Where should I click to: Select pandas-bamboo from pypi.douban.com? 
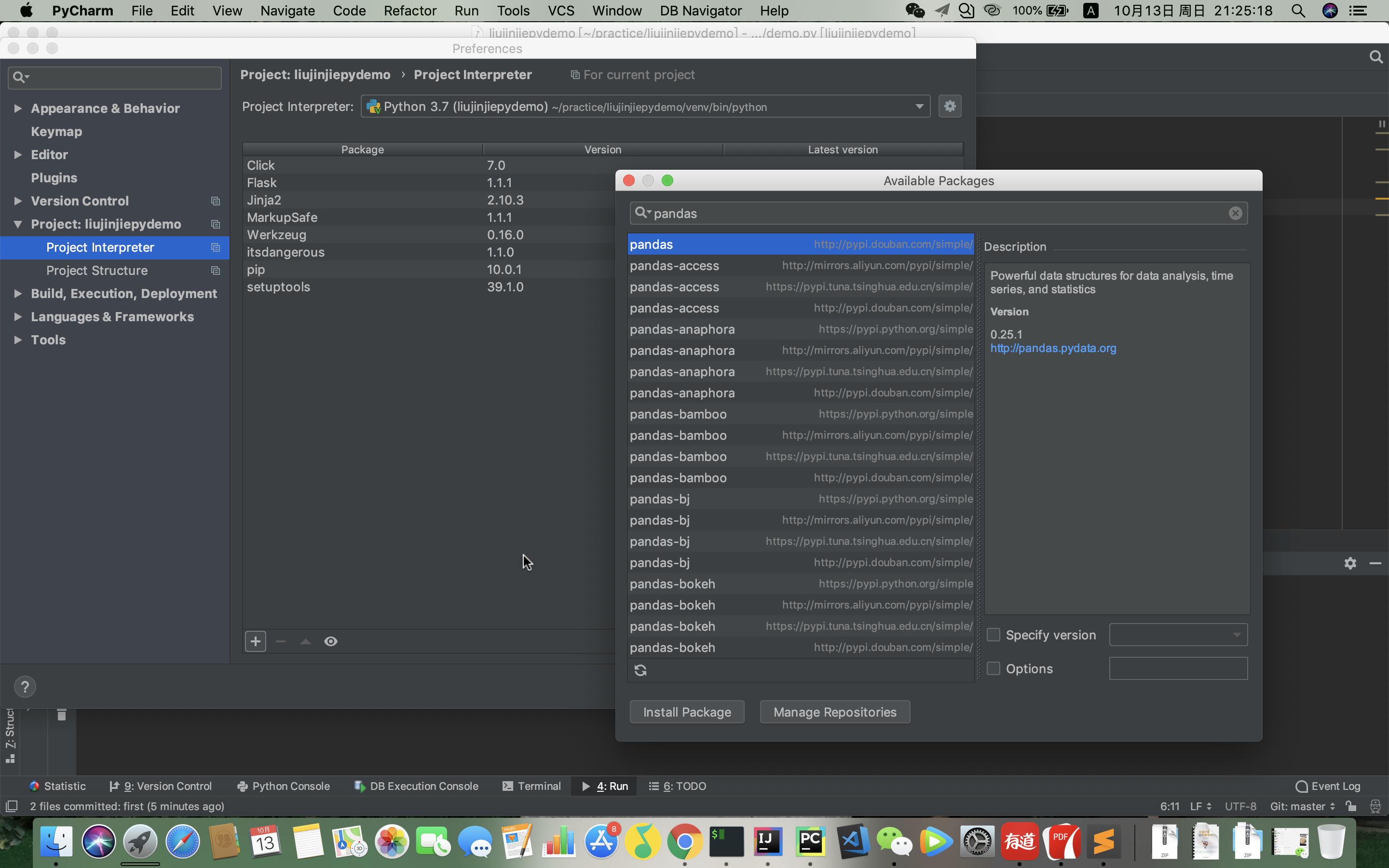[801, 477]
